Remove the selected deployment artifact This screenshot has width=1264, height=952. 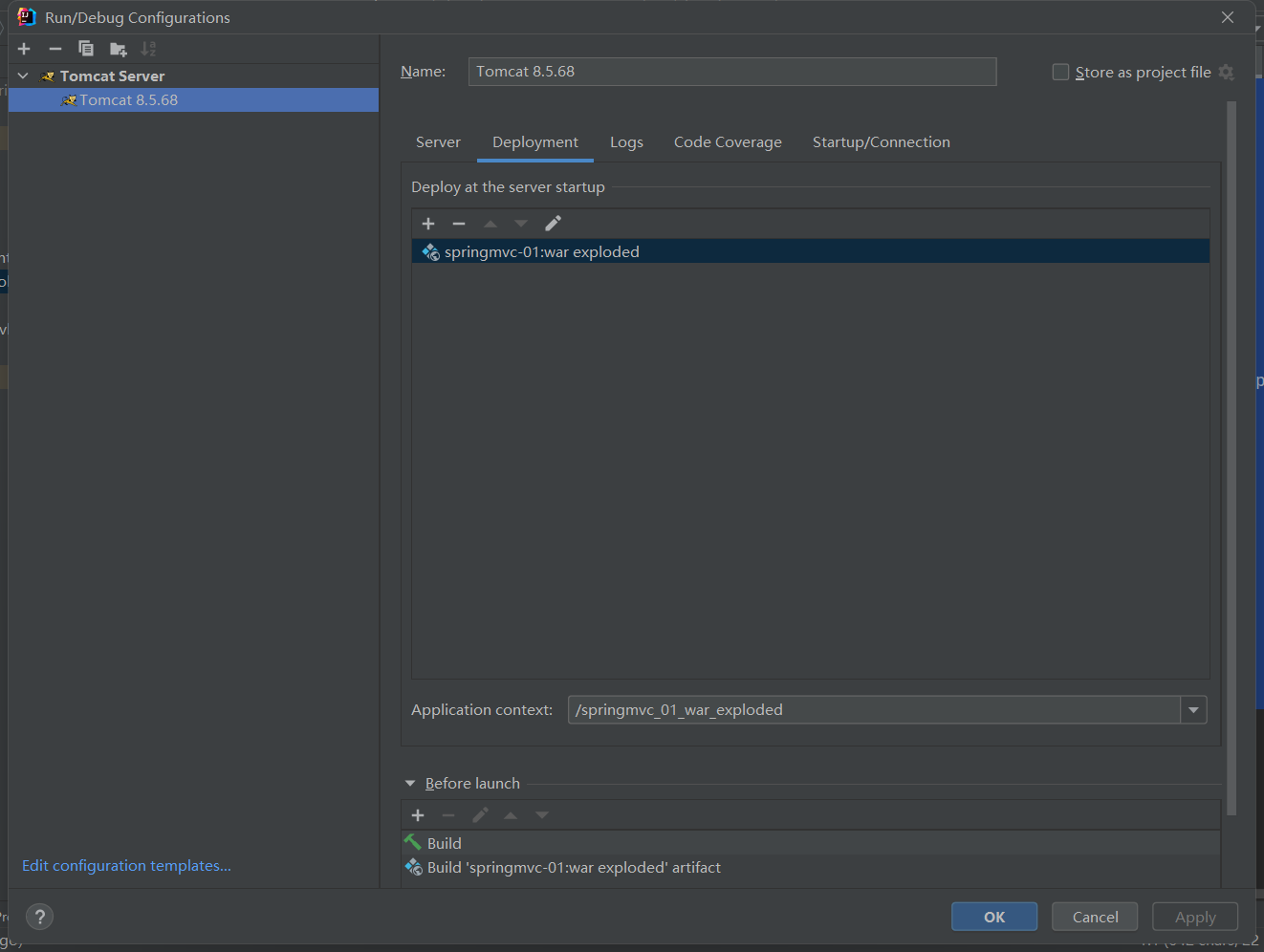click(x=459, y=224)
